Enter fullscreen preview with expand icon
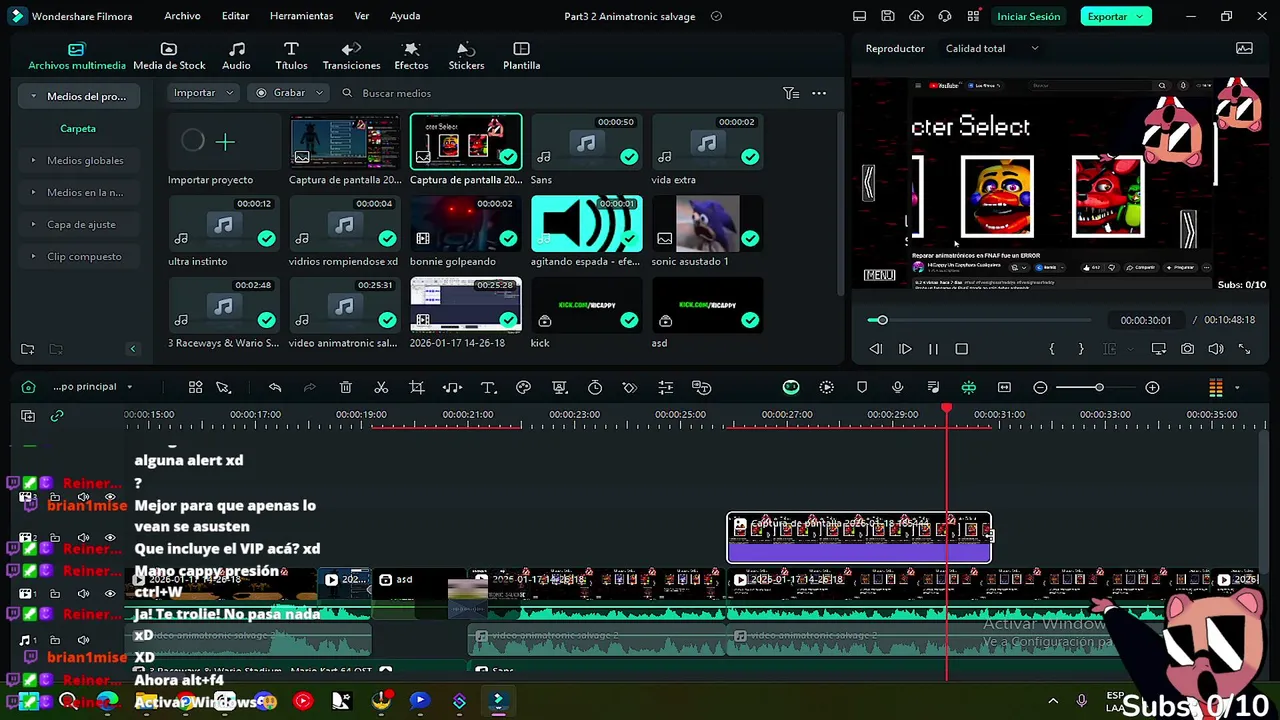This screenshot has width=1280, height=720. click(1244, 349)
